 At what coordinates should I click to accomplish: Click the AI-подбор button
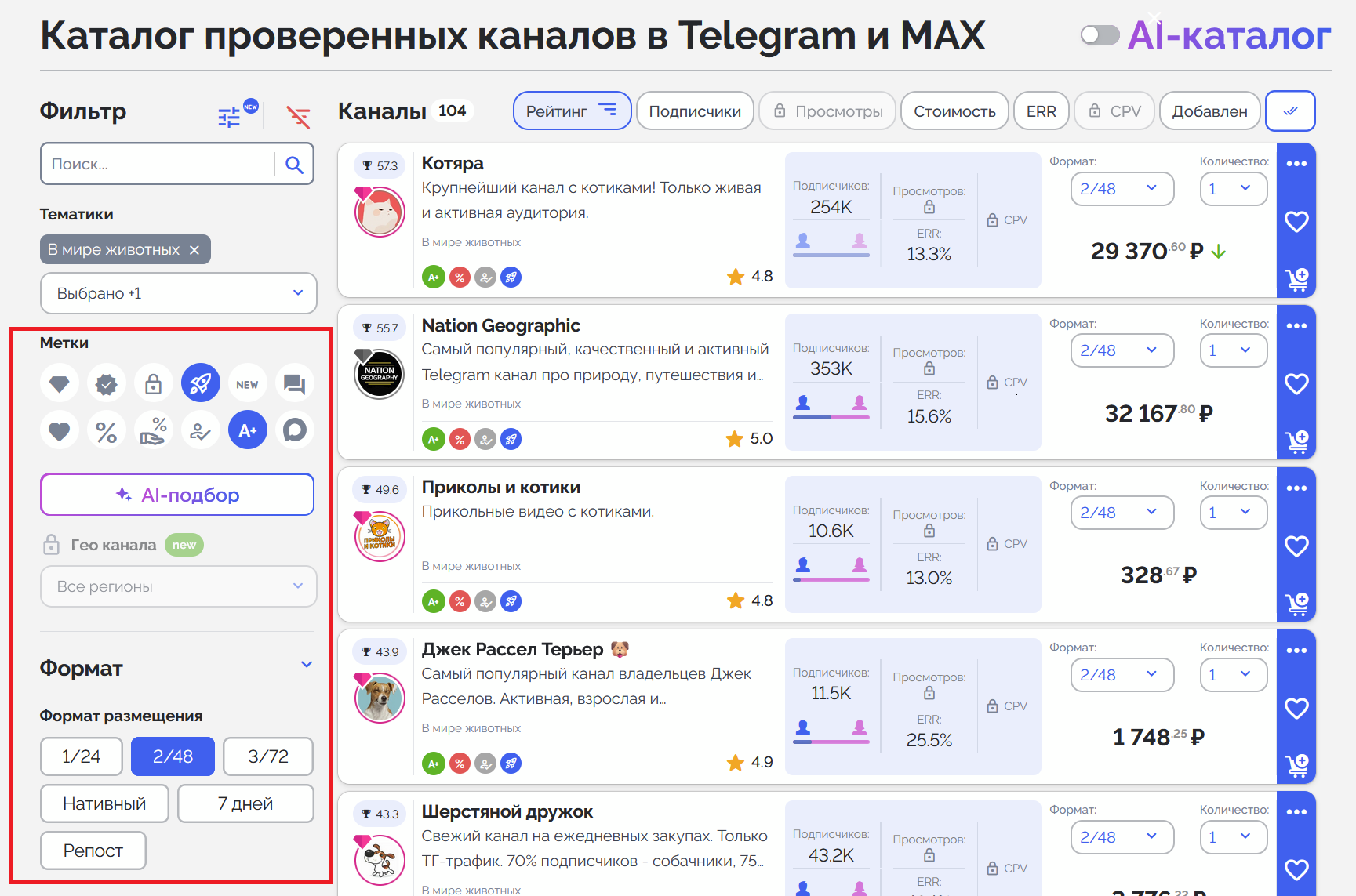point(177,495)
